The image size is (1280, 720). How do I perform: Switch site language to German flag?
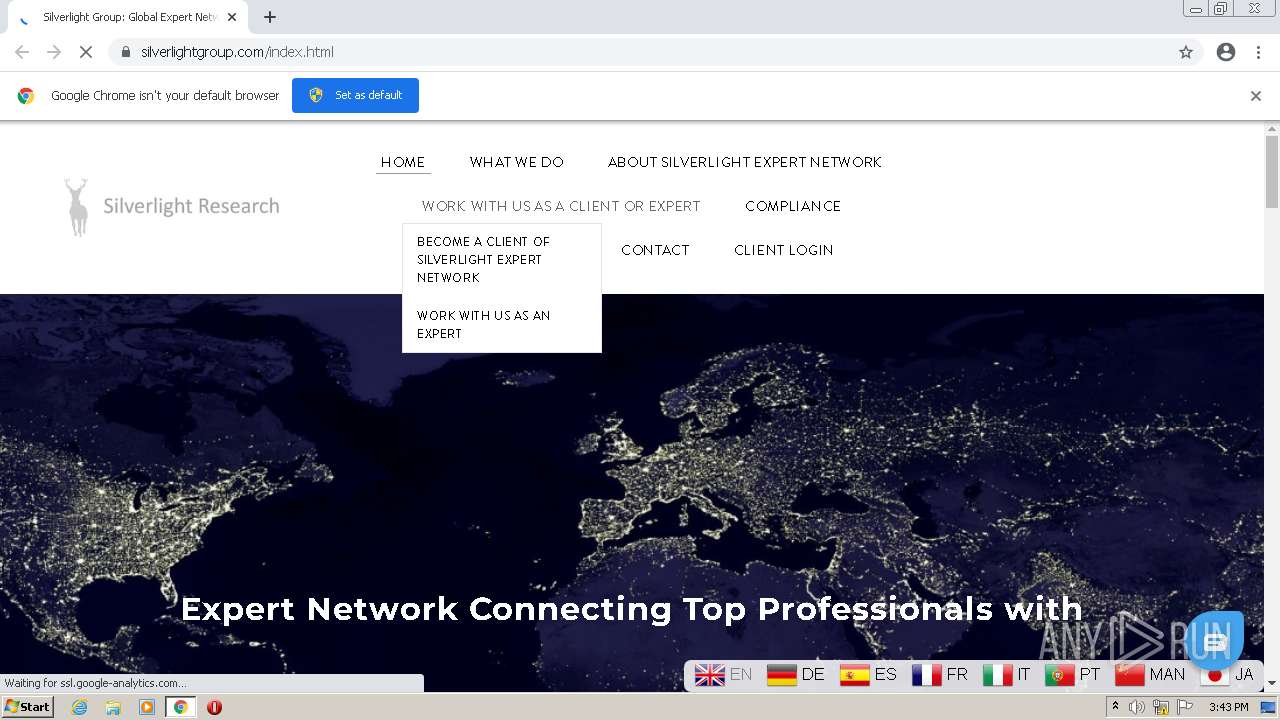pos(781,675)
